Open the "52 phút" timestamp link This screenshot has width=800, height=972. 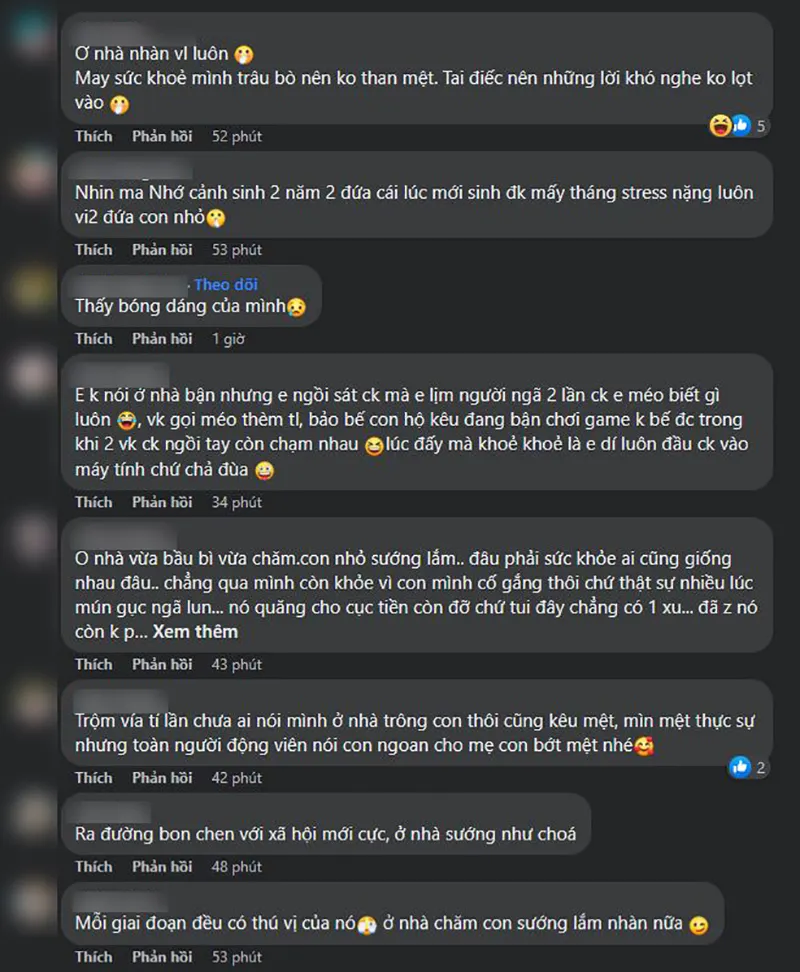237,136
